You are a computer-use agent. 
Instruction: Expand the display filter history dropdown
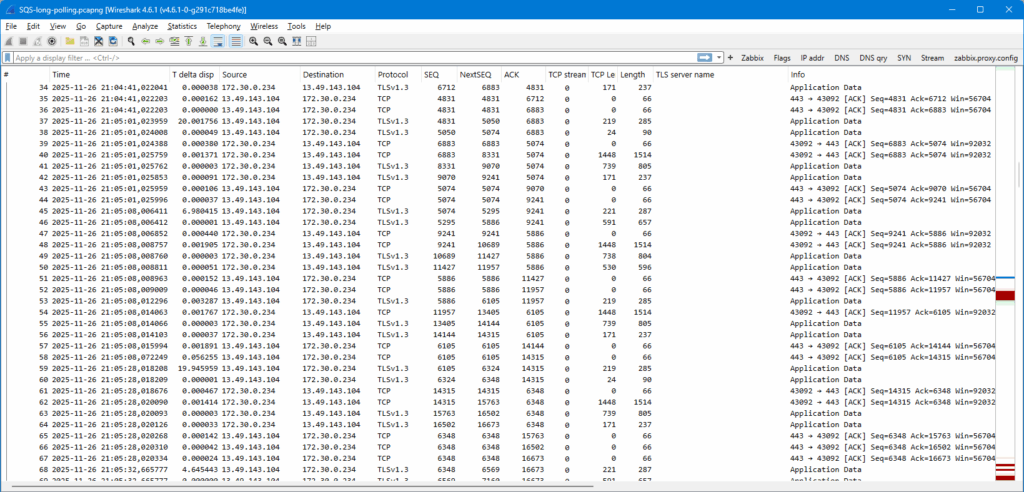point(719,58)
